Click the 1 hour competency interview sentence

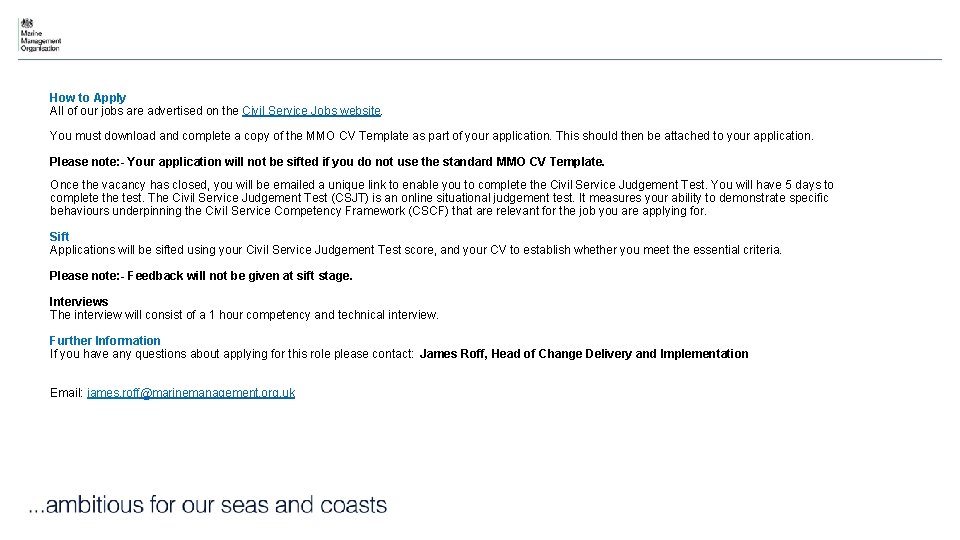pyautogui.click(x=244, y=315)
